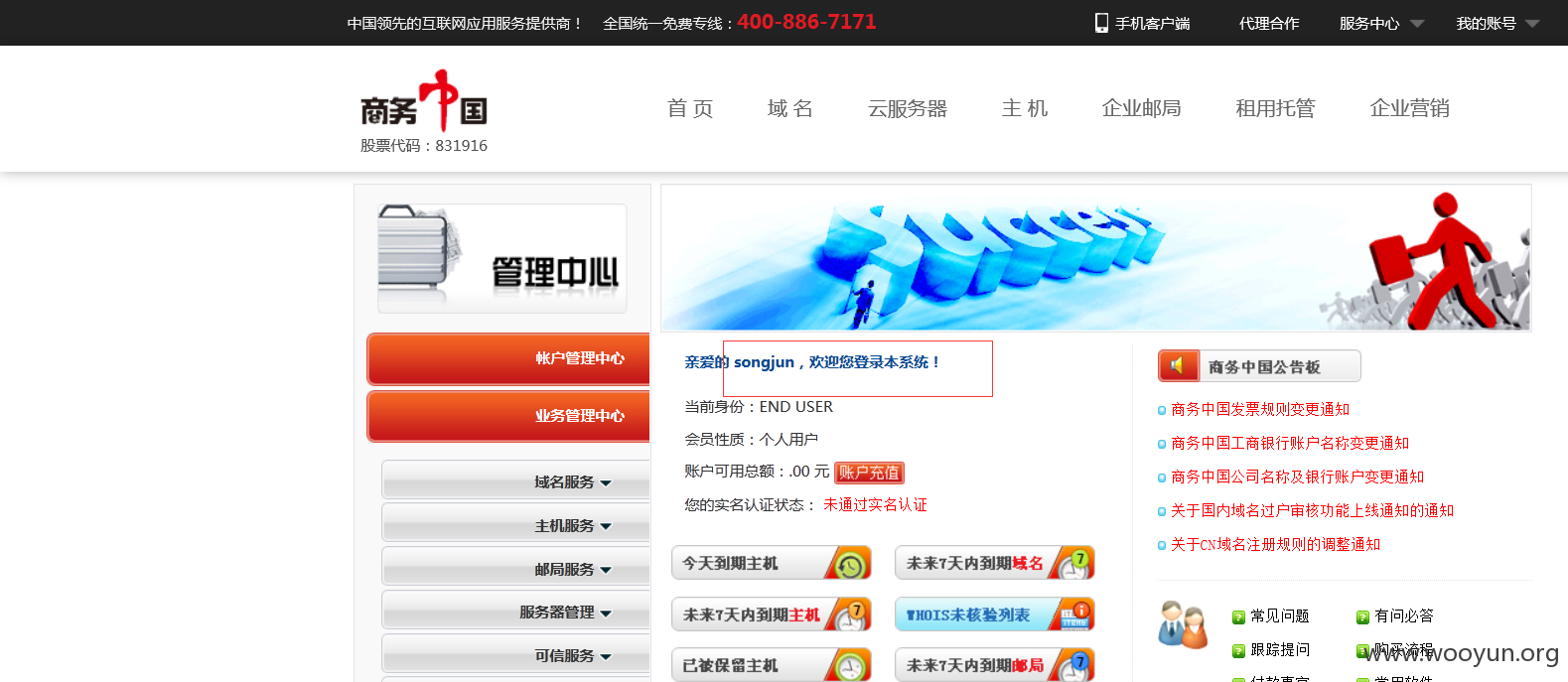This screenshot has width=1568, height=682.
Task: Click the WHOIS未核验列表 button
Action: [x=995, y=615]
